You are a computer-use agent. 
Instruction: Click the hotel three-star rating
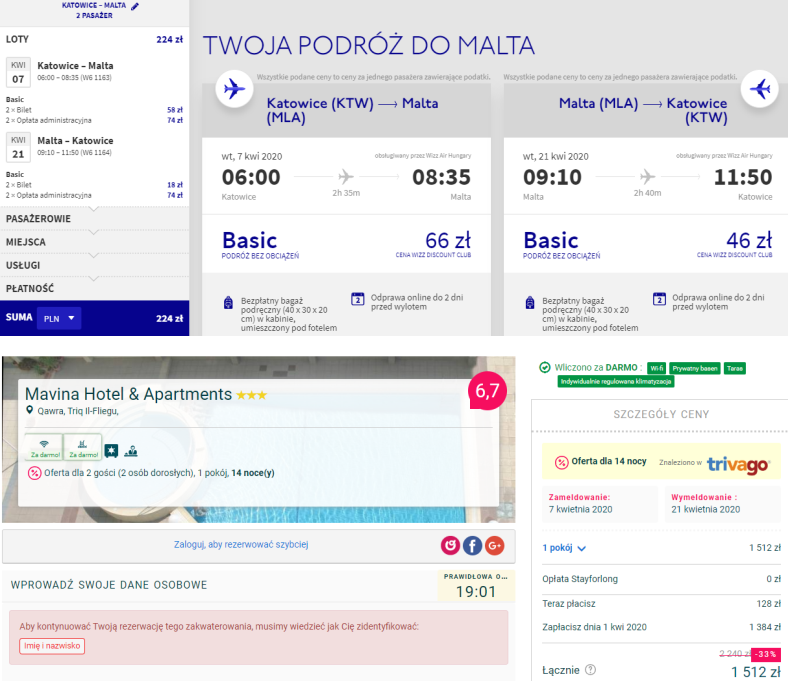tap(251, 395)
